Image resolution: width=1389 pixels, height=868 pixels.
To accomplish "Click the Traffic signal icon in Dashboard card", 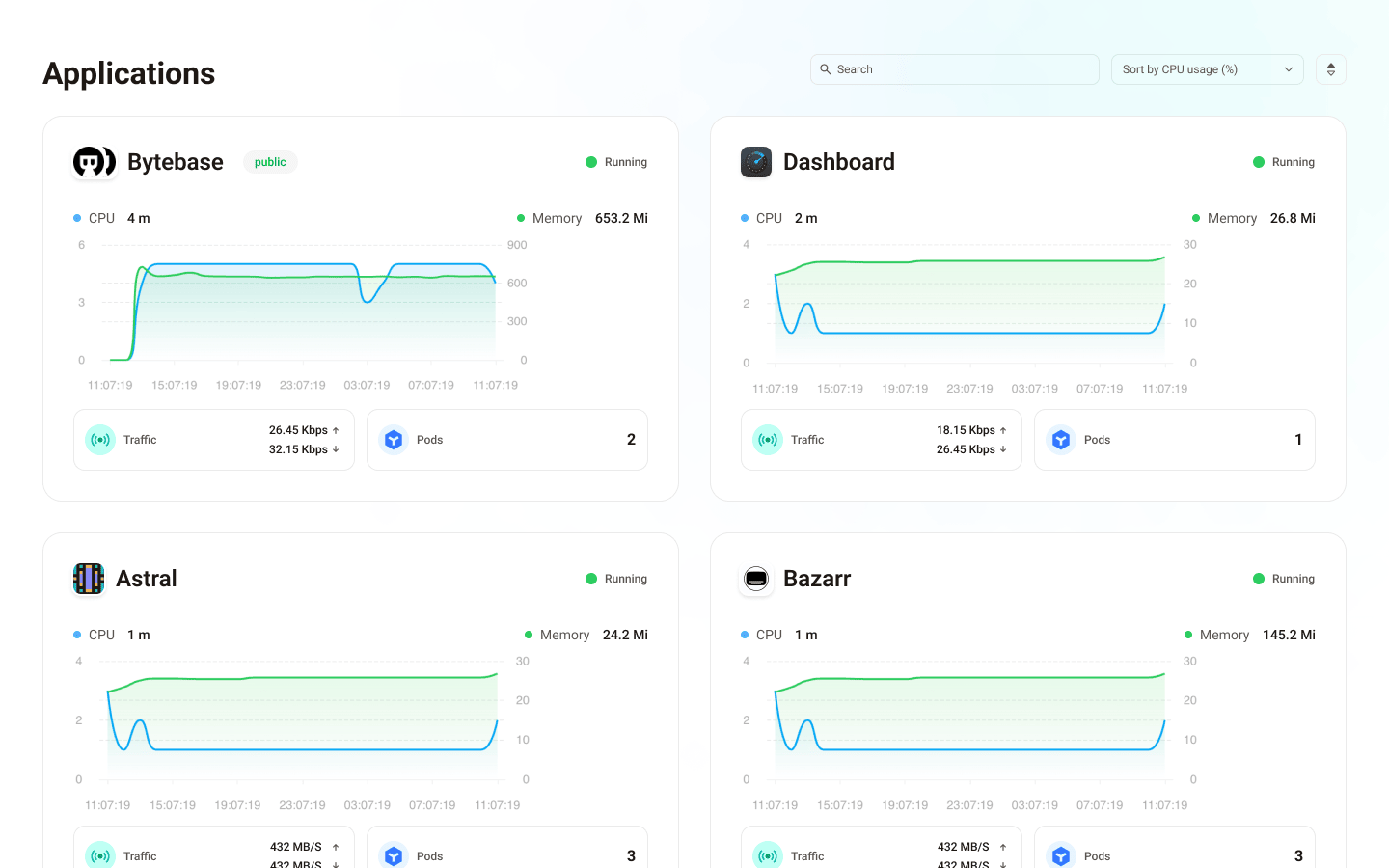I will pos(768,440).
